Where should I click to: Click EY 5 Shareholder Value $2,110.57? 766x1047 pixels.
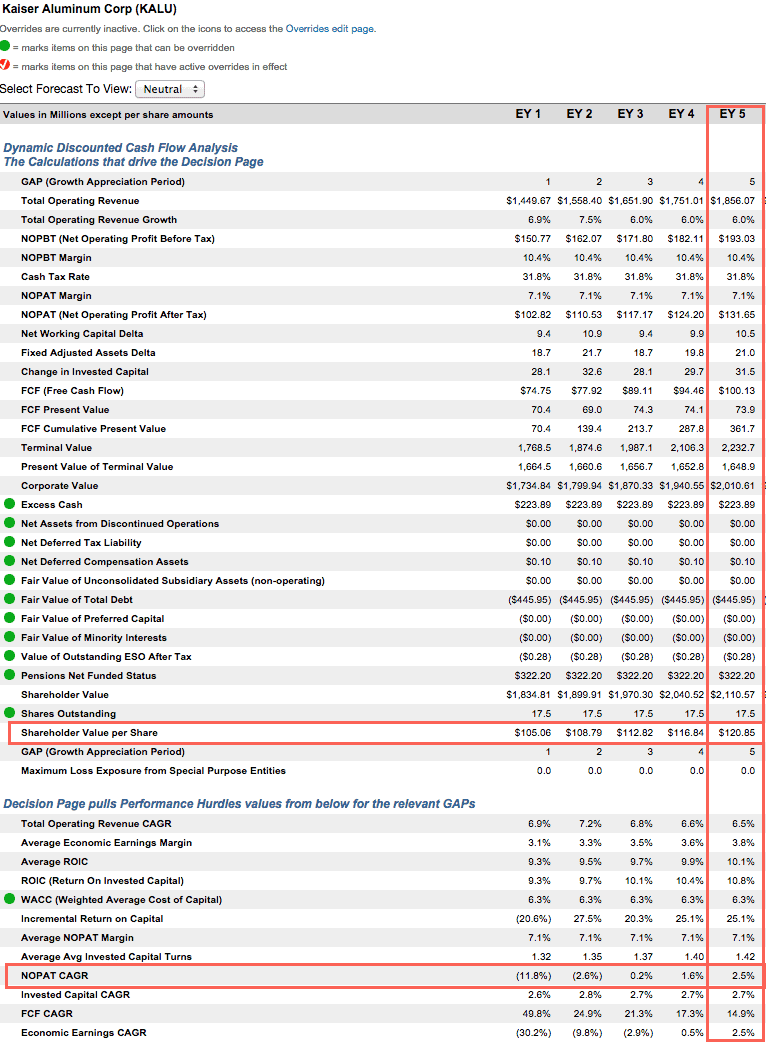click(x=733, y=694)
